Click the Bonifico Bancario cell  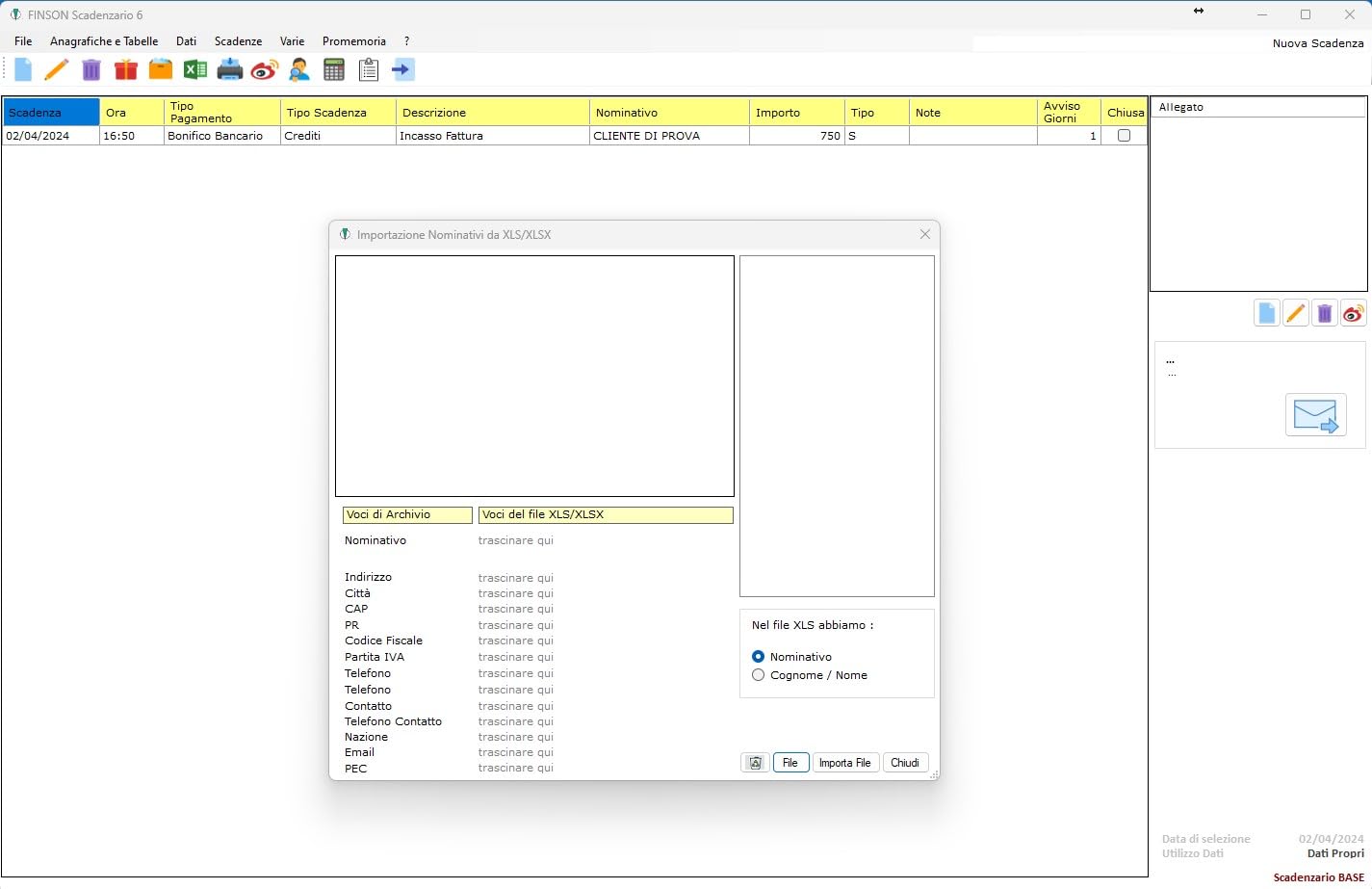pyautogui.click(x=222, y=136)
